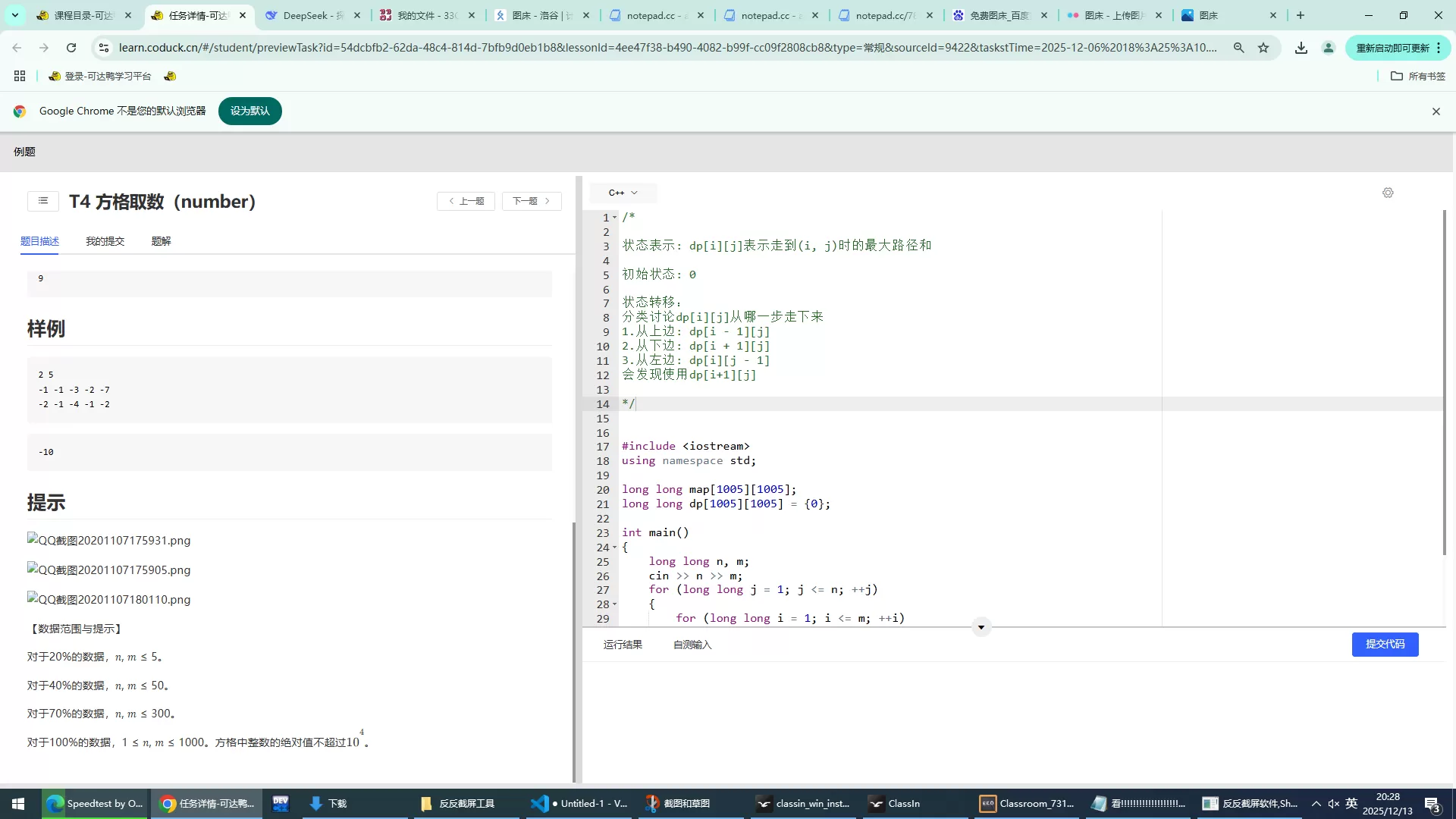
Task: Open the code editor settings gear
Action: pyautogui.click(x=1388, y=193)
